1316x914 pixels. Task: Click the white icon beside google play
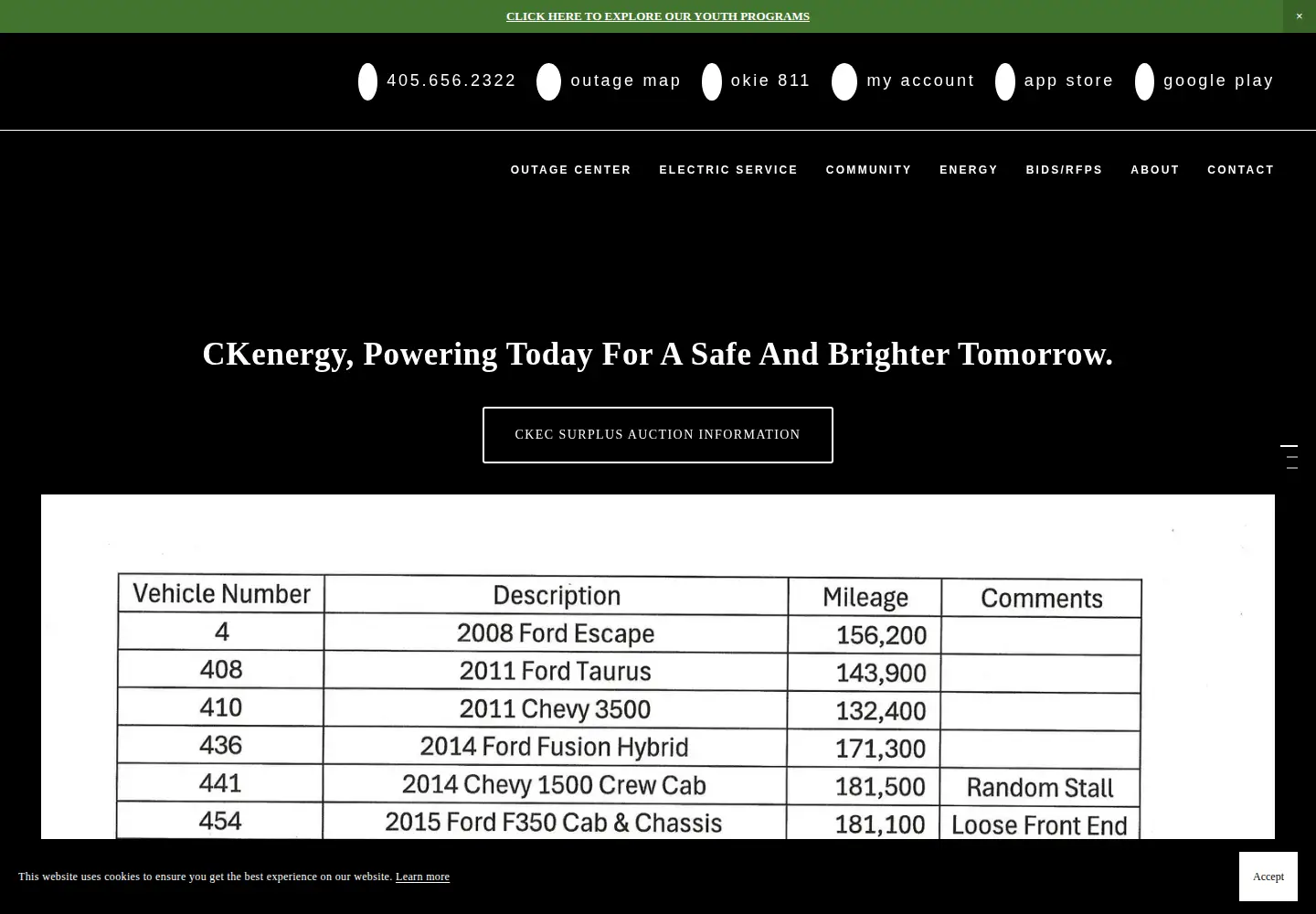click(x=1144, y=81)
